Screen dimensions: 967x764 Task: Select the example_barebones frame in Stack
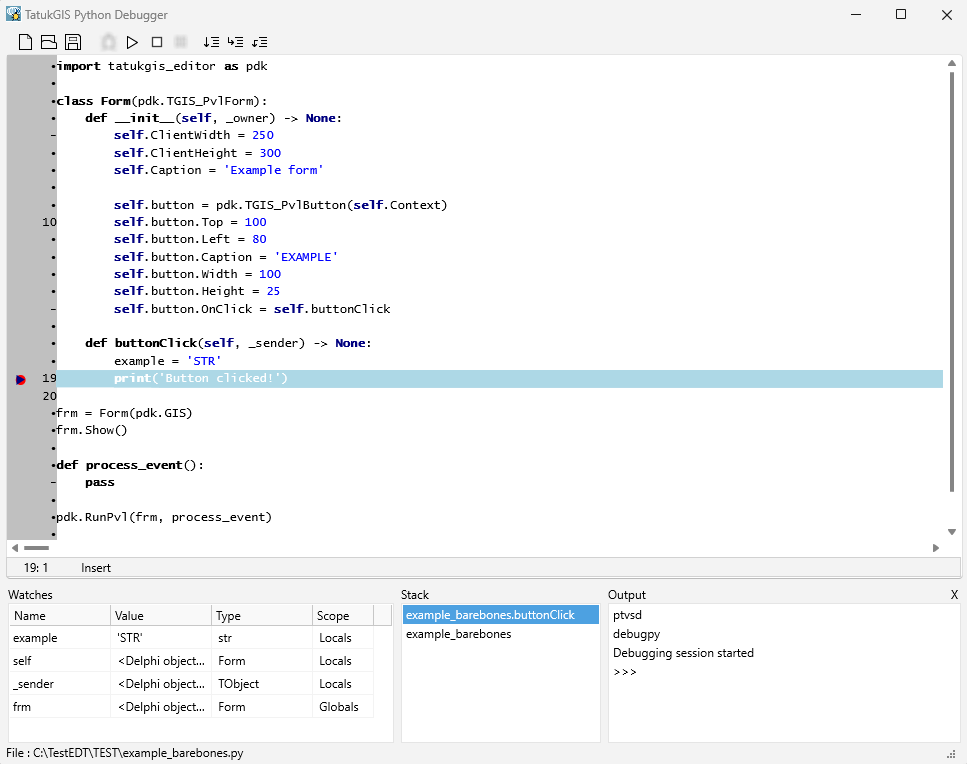click(x=500, y=633)
